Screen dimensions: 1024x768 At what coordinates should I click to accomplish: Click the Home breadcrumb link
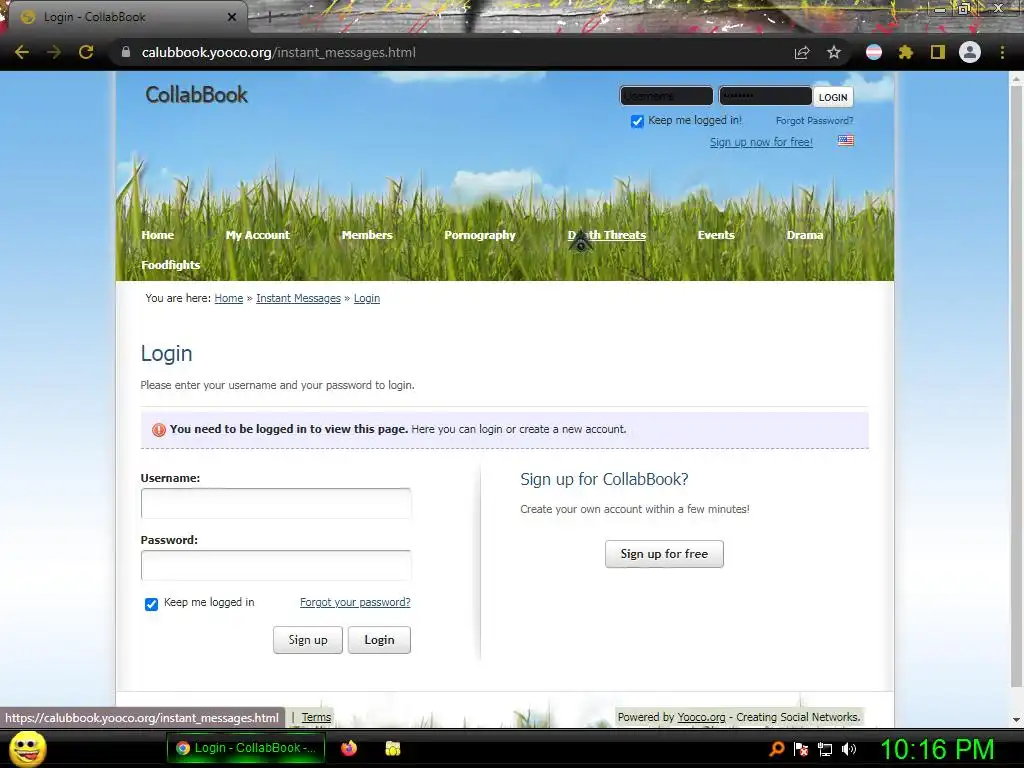point(229,298)
